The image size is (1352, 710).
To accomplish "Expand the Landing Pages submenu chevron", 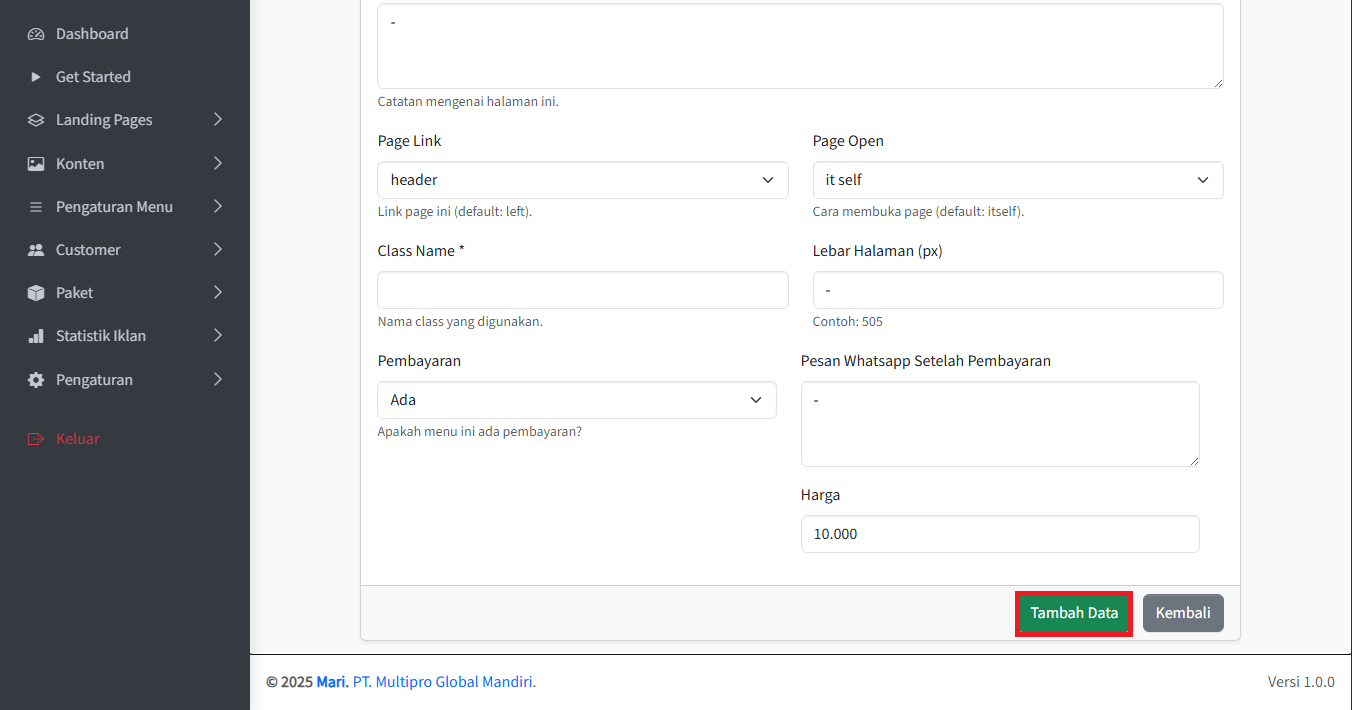I will 218,120.
